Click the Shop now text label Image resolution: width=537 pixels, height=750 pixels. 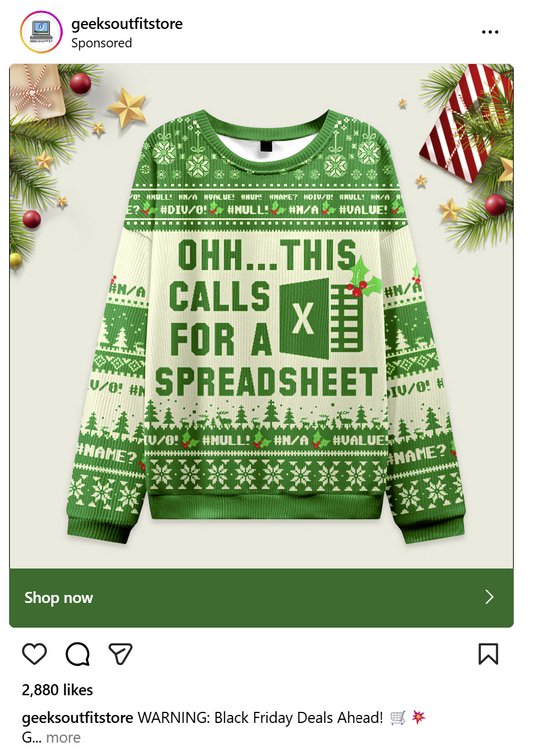[x=58, y=597]
